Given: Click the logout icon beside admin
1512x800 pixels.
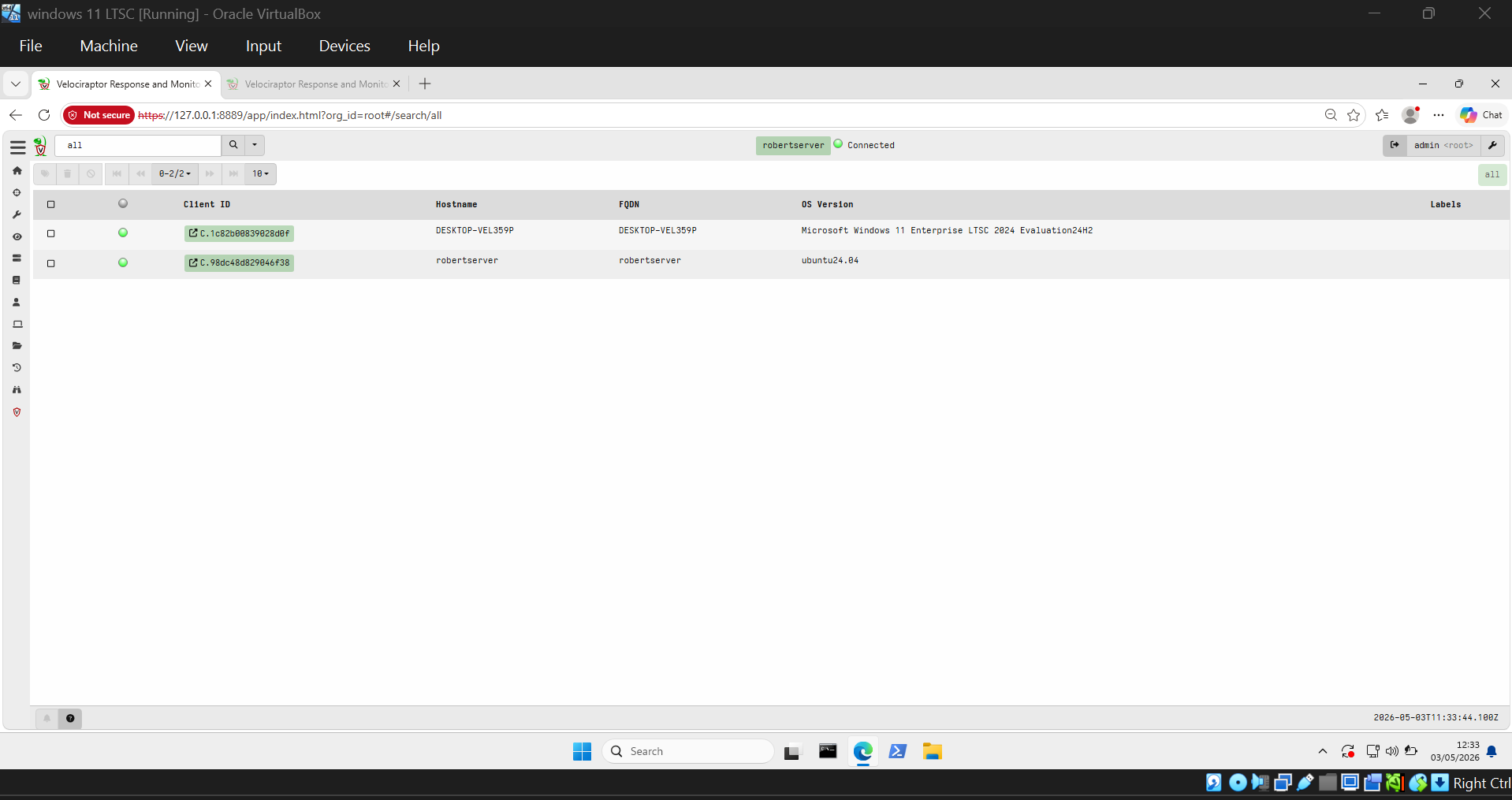Looking at the screenshot, I should tap(1395, 145).
